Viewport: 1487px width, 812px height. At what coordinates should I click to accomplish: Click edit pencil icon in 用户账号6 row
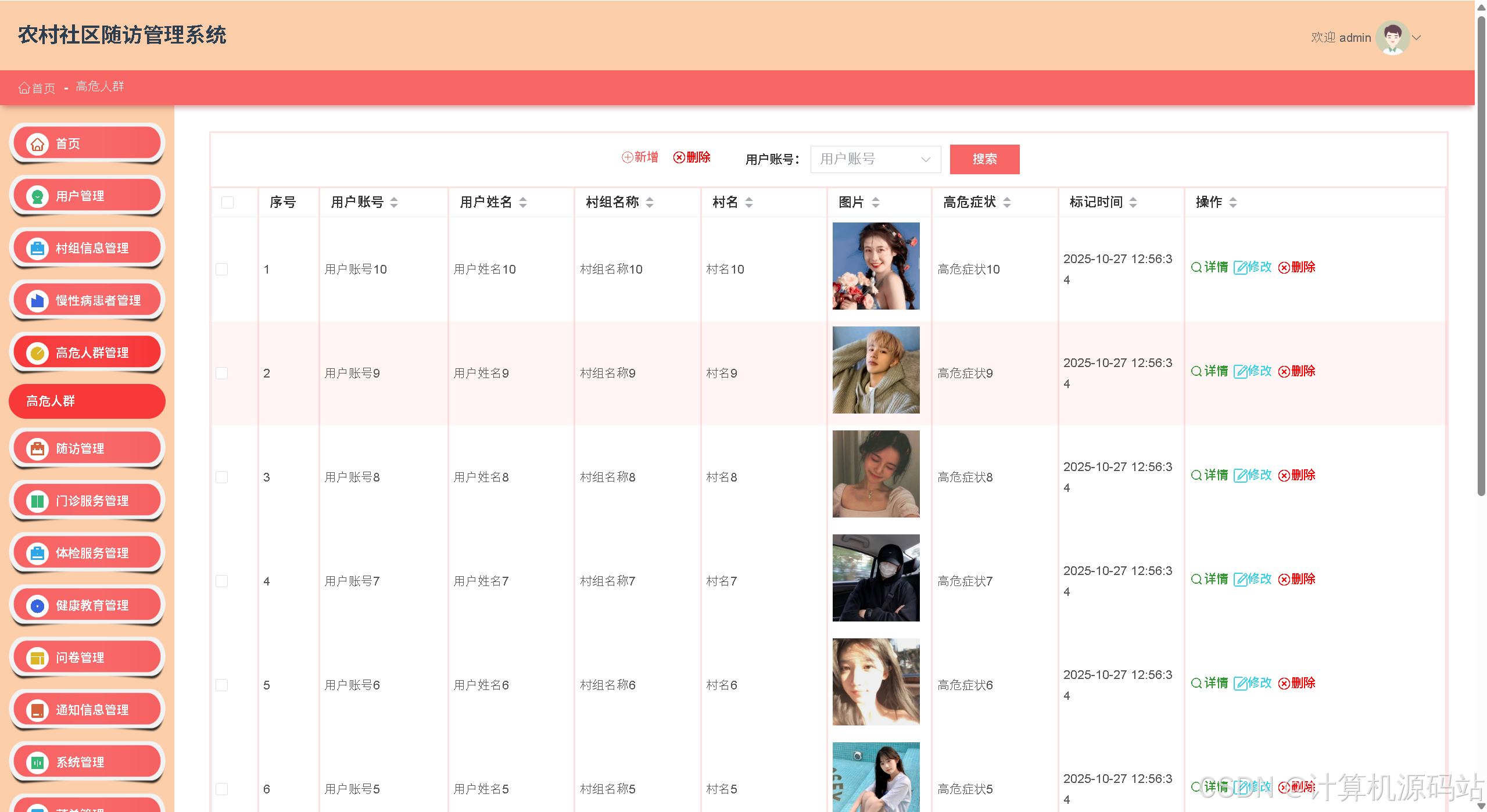pyautogui.click(x=1240, y=684)
